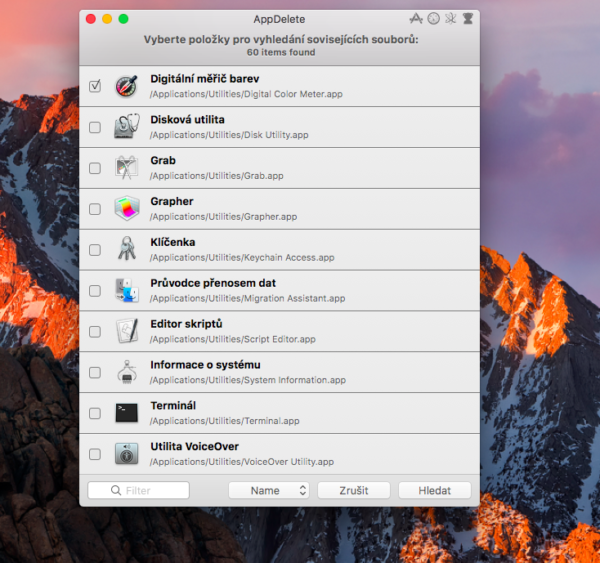Click the round gauge icon in the title bar
Image resolution: width=600 pixels, height=563 pixels.
434,19
